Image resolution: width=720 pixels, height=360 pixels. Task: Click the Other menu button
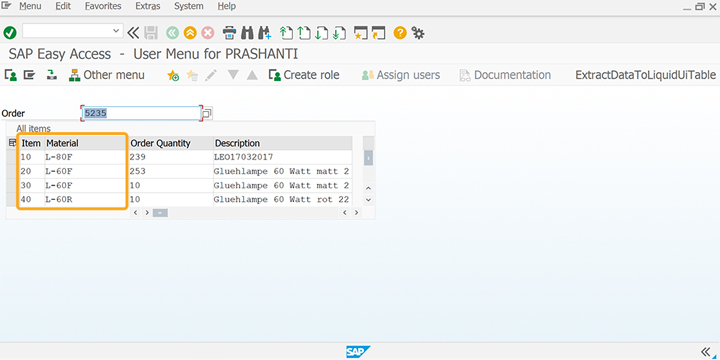pyautogui.click(x=107, y=75)
